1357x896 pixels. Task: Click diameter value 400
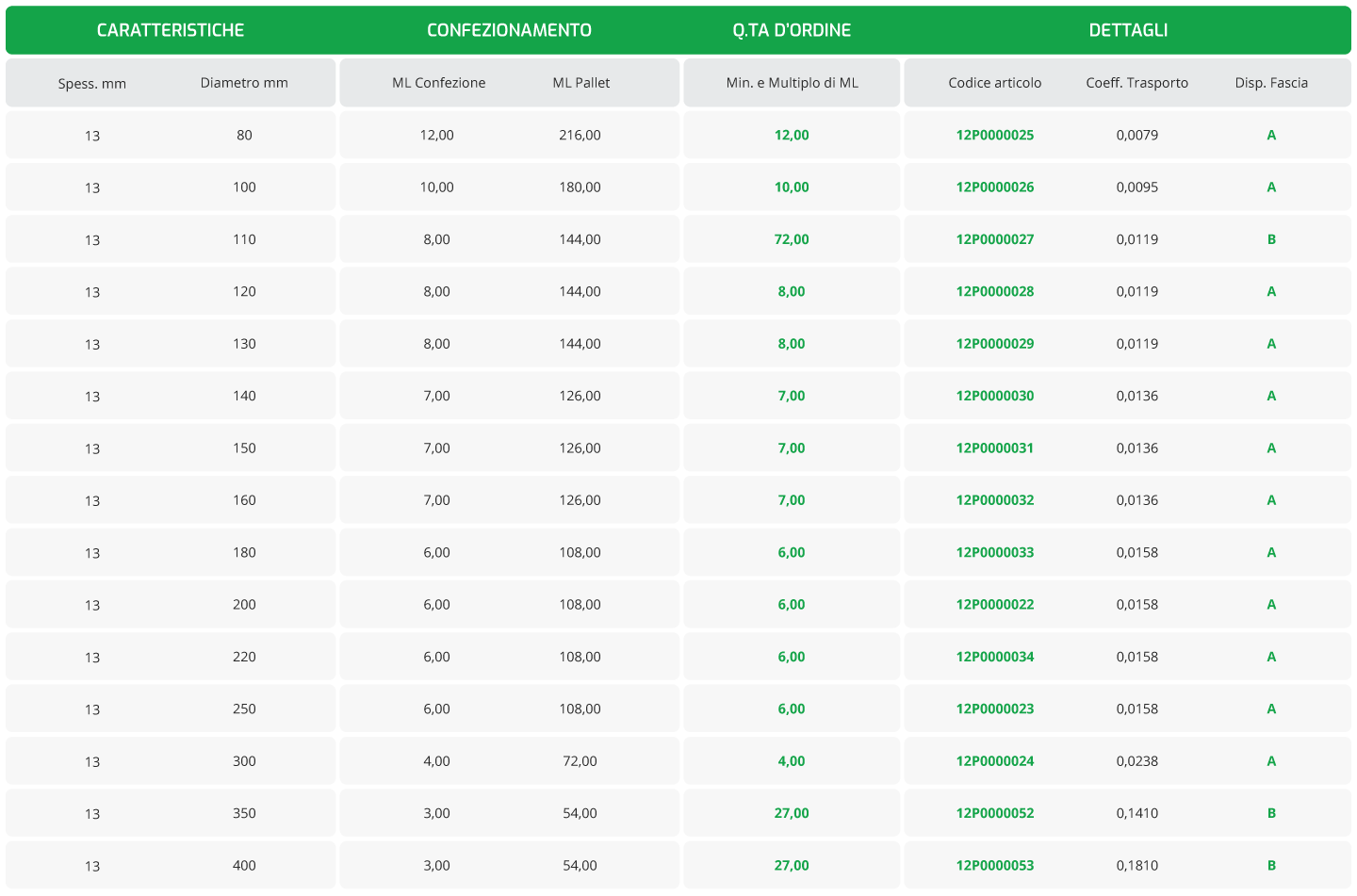[x=244, y=865]
